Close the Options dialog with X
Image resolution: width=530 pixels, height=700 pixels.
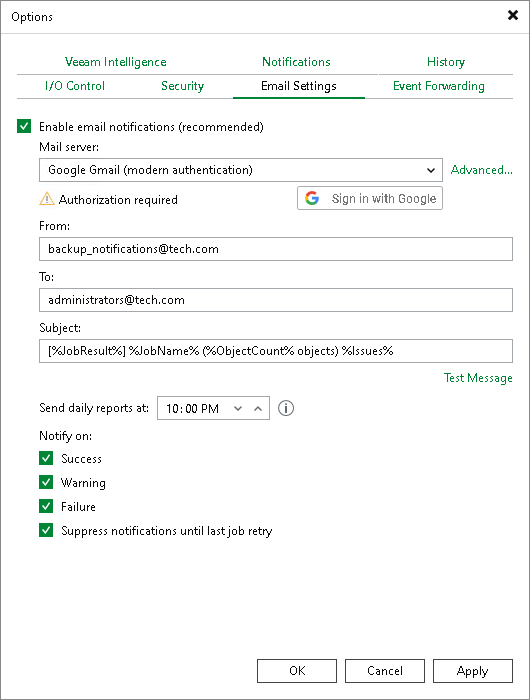point(513,15)
